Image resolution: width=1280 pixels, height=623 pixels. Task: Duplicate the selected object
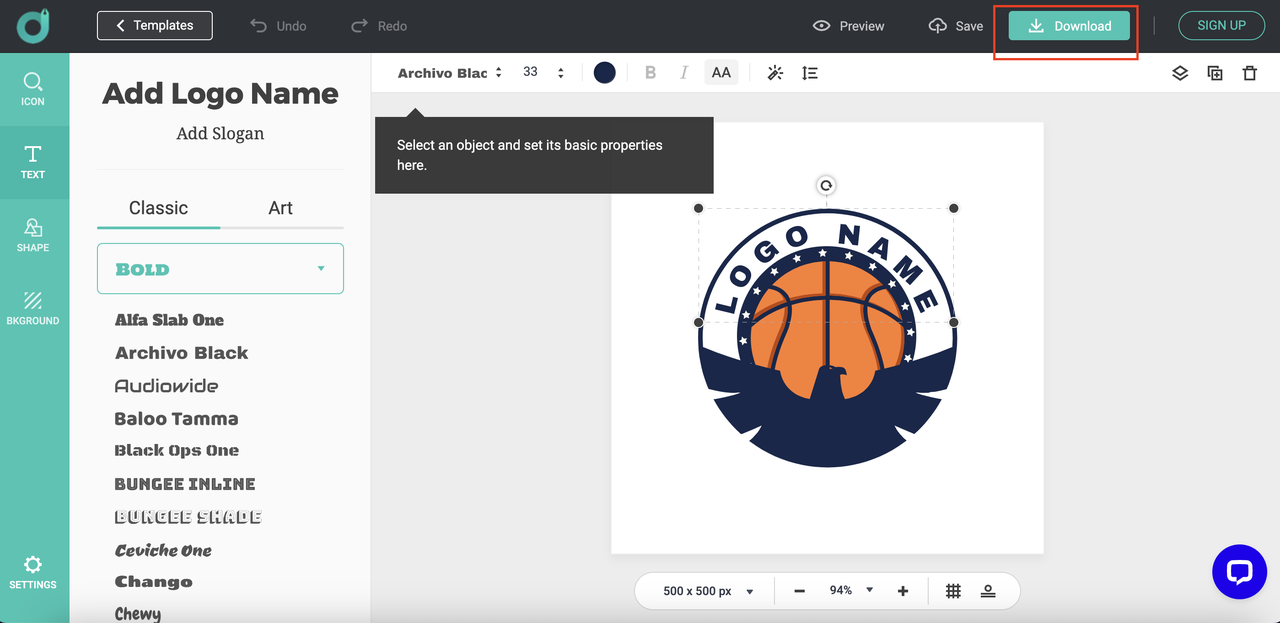tap(1215, 73)
